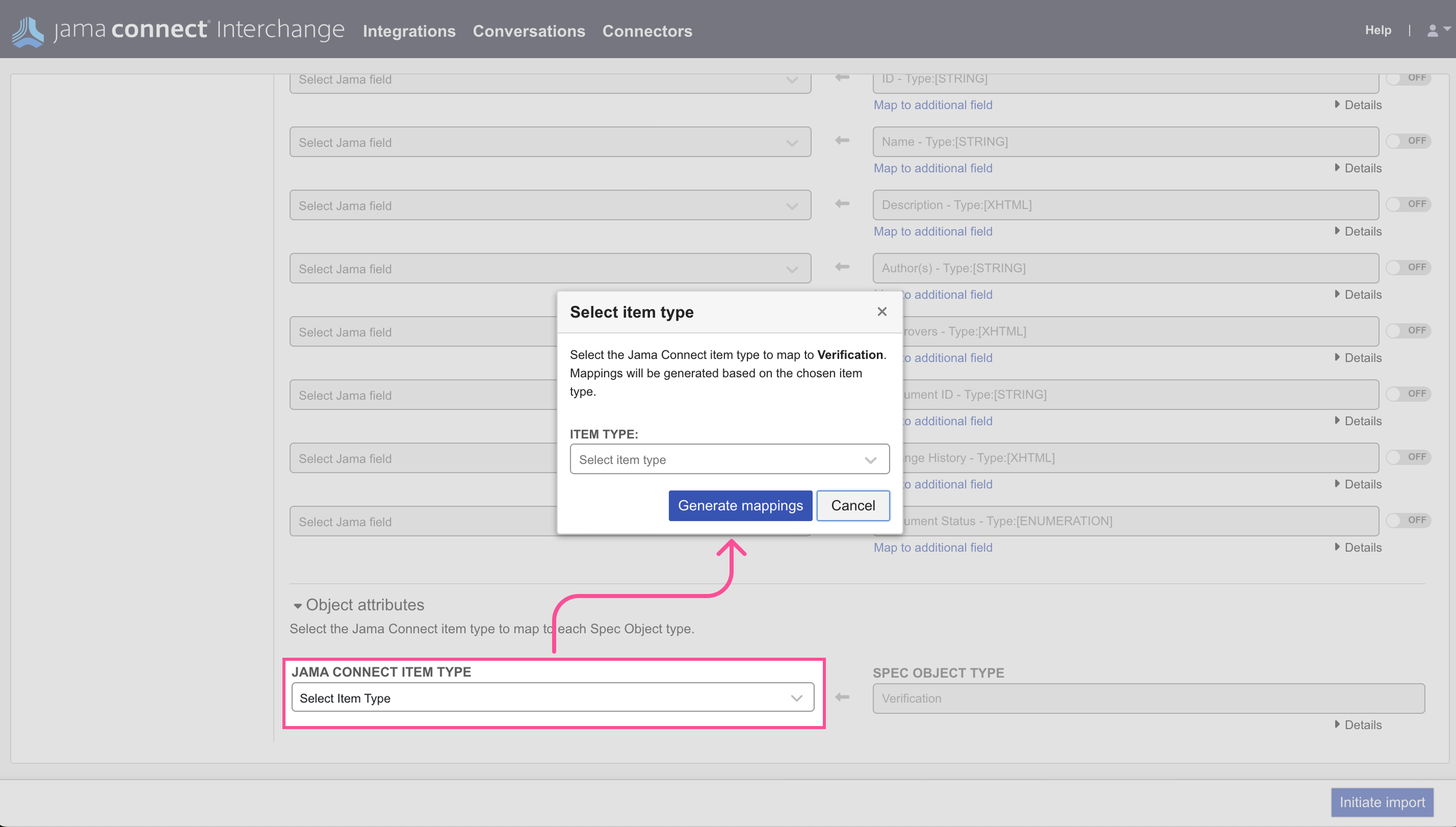This screenshot has width=1456, height=827.
Task: Open the Connectors menu
Action: 647,31
